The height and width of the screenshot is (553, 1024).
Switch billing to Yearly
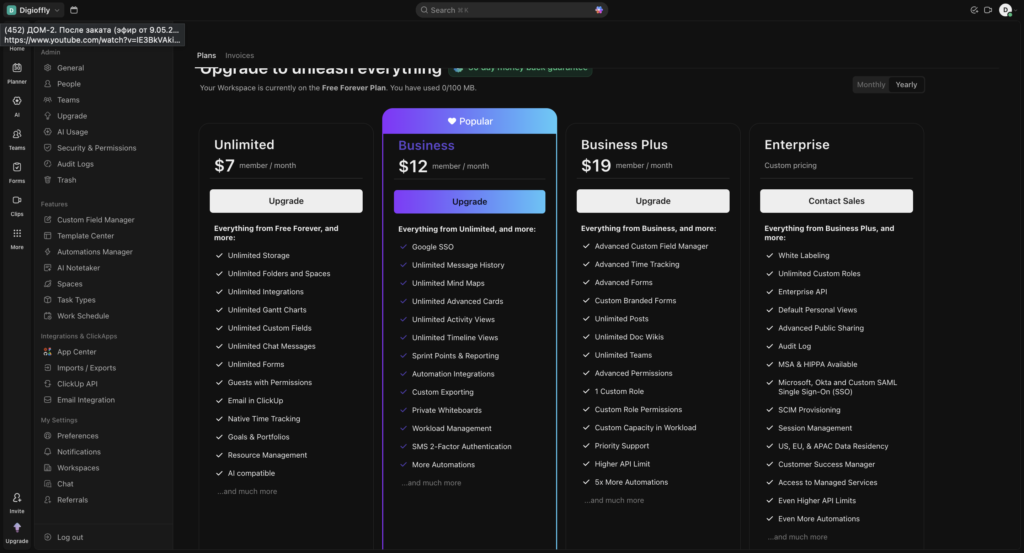(x=906, y=85)
